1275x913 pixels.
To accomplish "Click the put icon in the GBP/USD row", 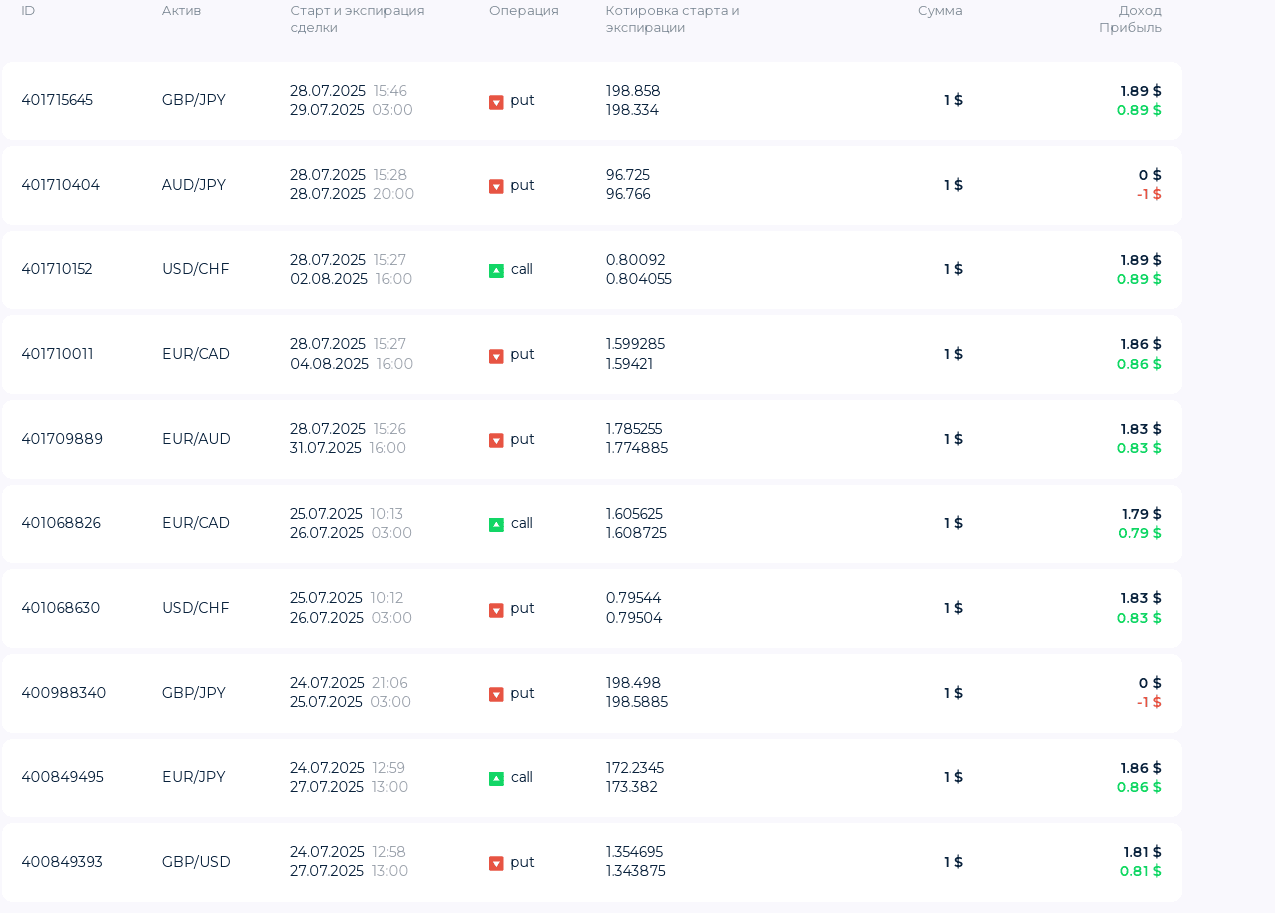I will (x=496, y=863).
